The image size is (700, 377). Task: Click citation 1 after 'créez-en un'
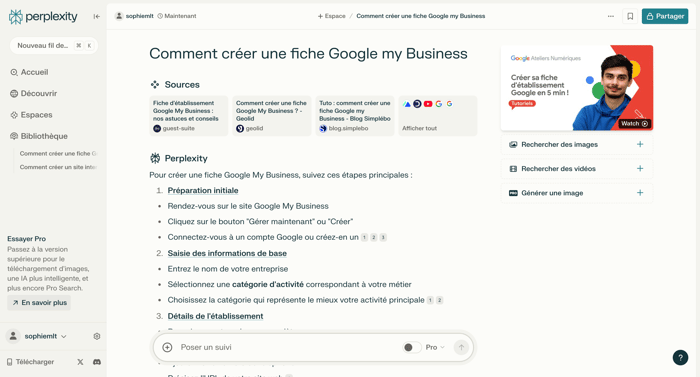tap(364, 237)
